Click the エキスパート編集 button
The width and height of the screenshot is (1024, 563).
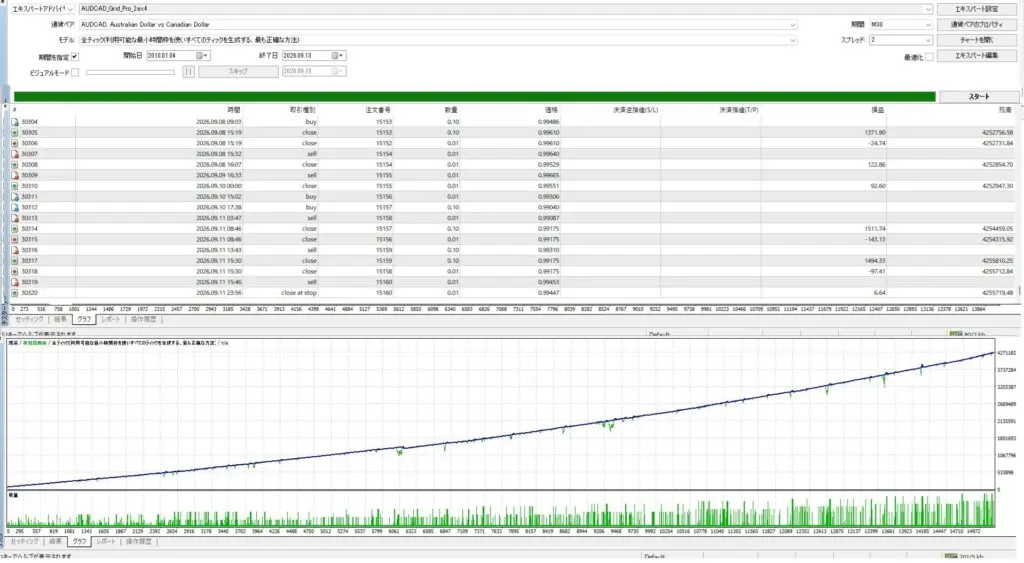pyautogui.click(x=976, y=56)
